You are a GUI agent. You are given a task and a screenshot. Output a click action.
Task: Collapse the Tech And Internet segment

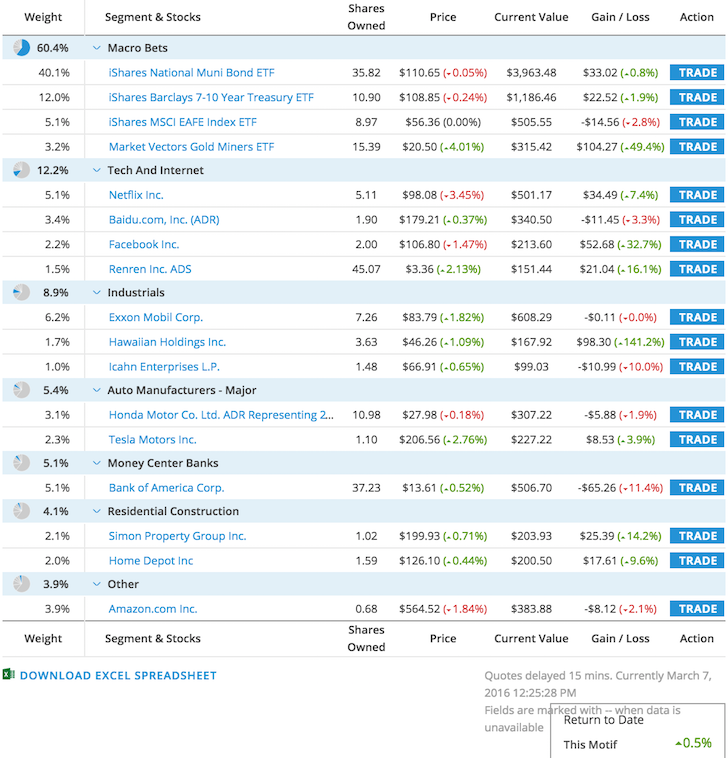pos(97,170)
